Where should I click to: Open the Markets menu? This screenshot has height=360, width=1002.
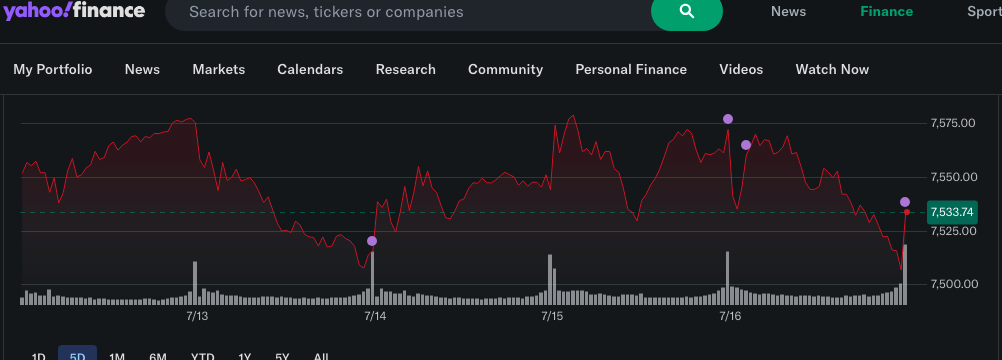click(x=219, y=70)
